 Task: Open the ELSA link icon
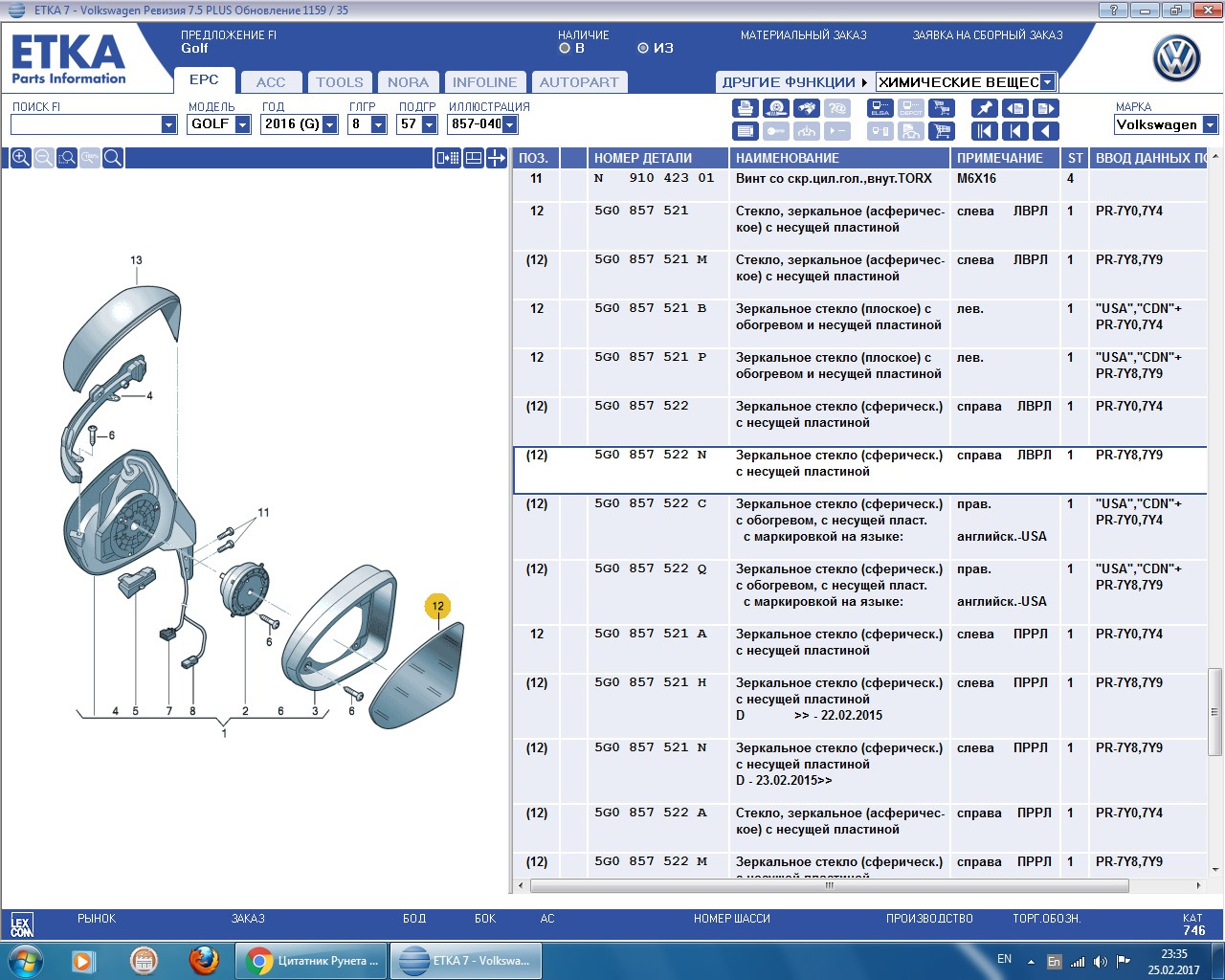880,108
